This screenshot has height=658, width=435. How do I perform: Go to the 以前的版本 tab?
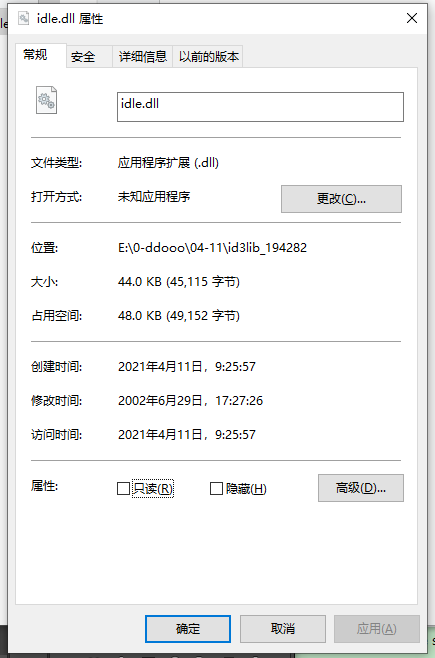[x=208, y=57]
